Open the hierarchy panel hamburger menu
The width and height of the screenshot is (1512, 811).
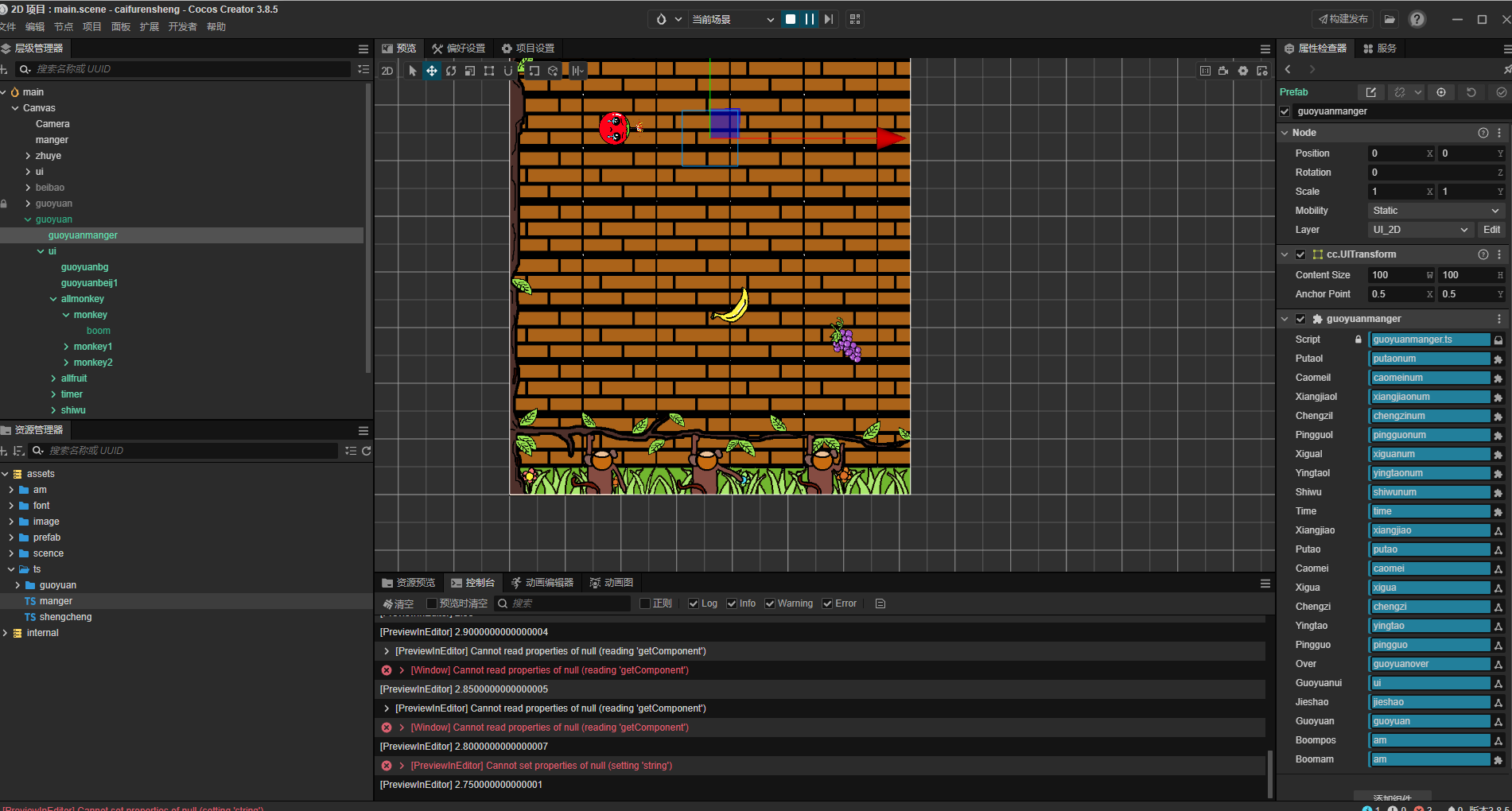pos(363,49)
